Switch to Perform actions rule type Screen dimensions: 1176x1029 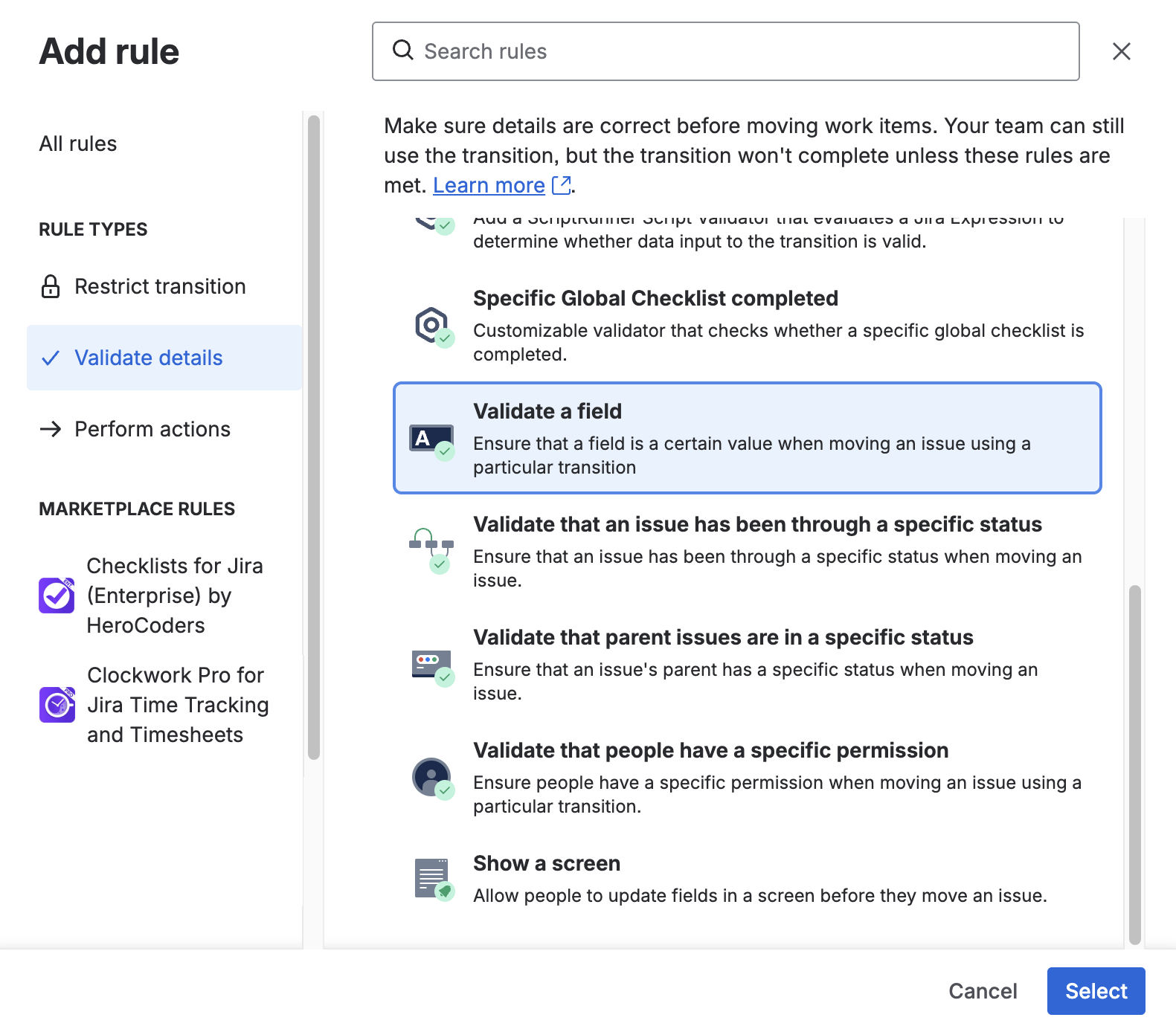click(x=152, y=429)
